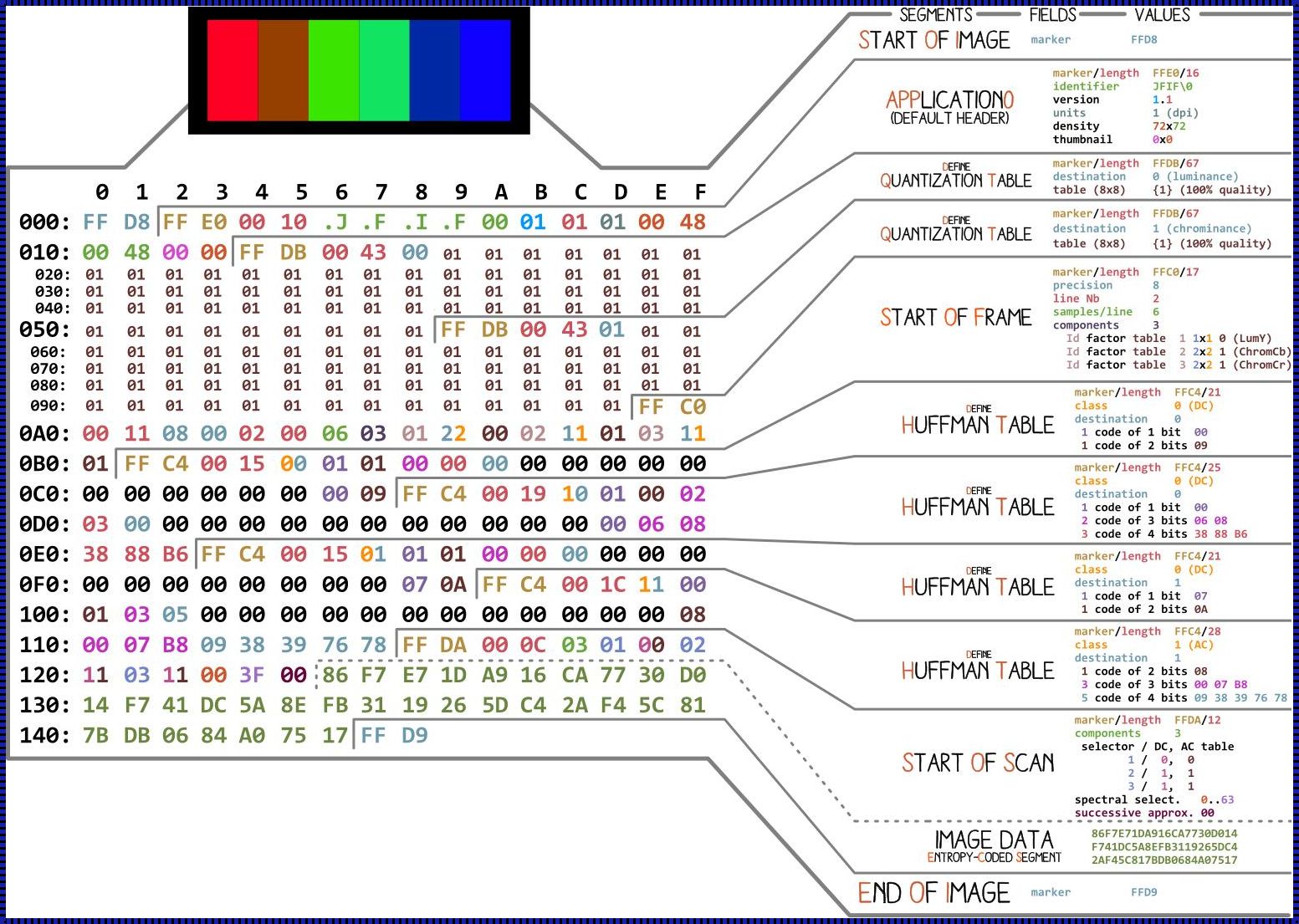
Task: Click the 22 byte in row 0A0
Action: [453, 434]
